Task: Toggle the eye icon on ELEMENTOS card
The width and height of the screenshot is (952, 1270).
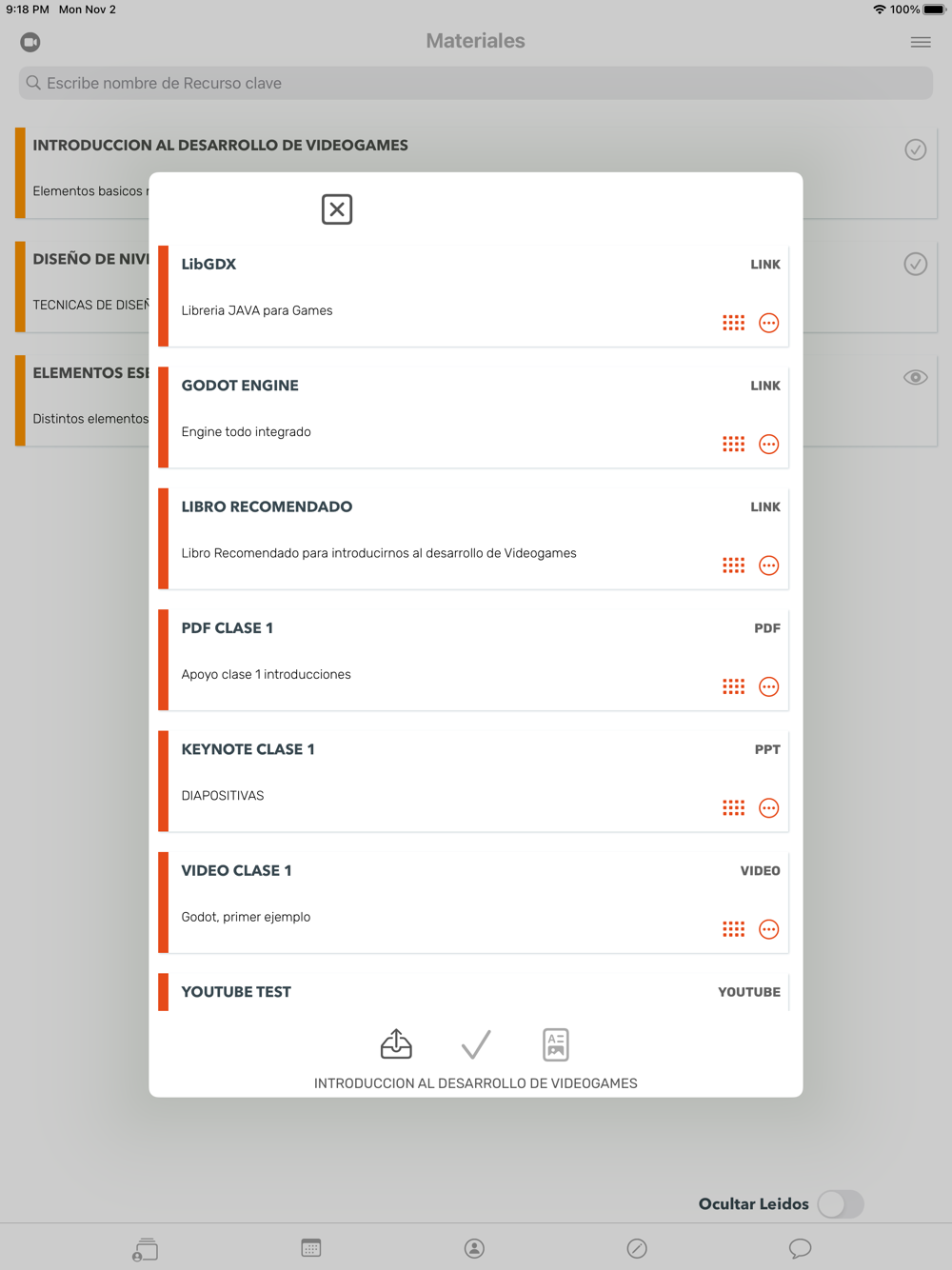Action: (x=916, y=378)
